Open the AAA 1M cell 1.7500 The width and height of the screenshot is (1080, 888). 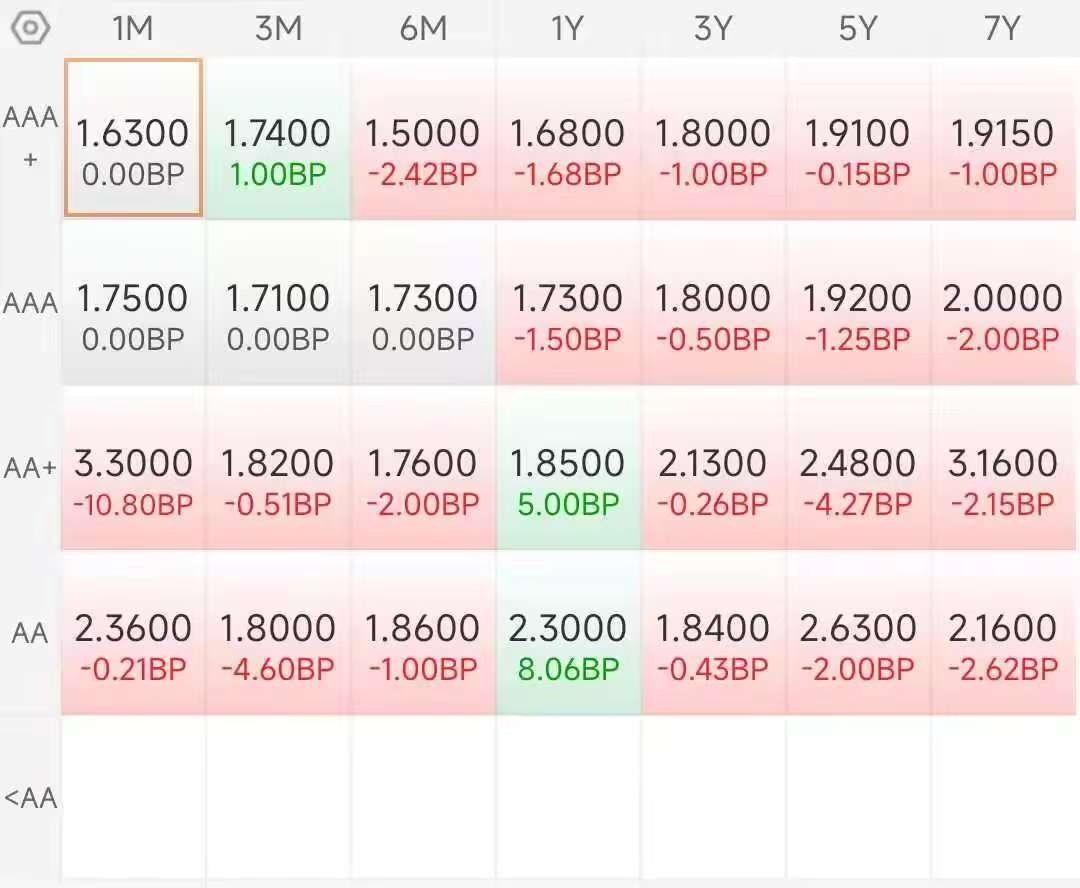pyautogui.click(x=134, y=303)
